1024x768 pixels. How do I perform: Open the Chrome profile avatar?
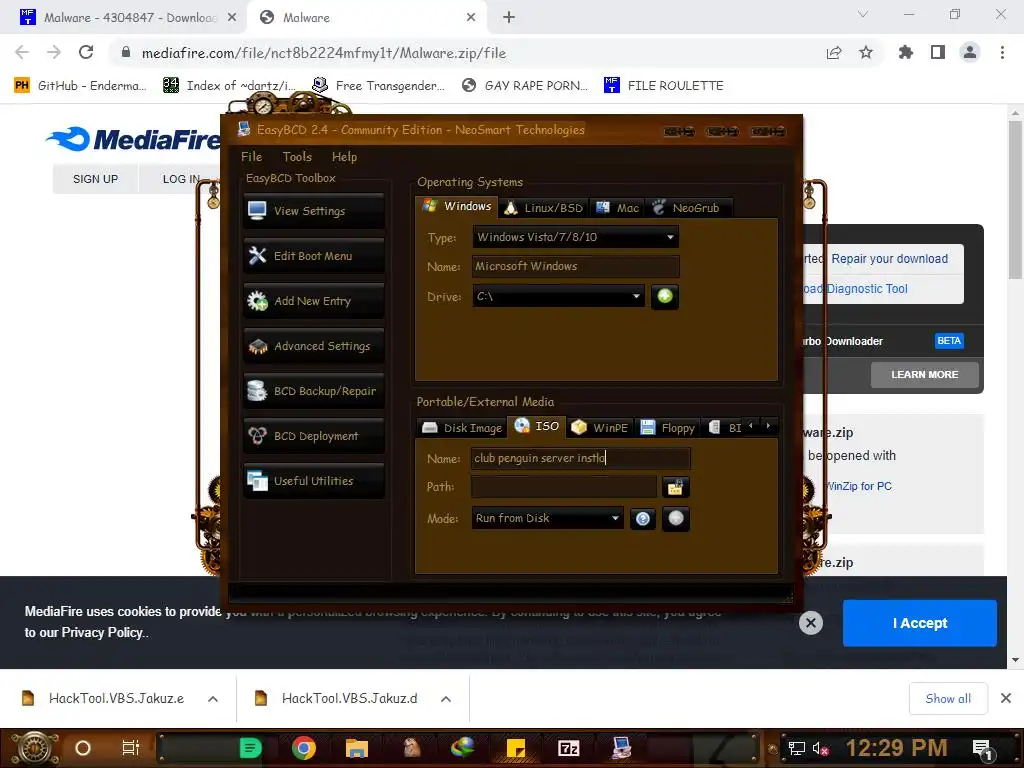point(970,52)
